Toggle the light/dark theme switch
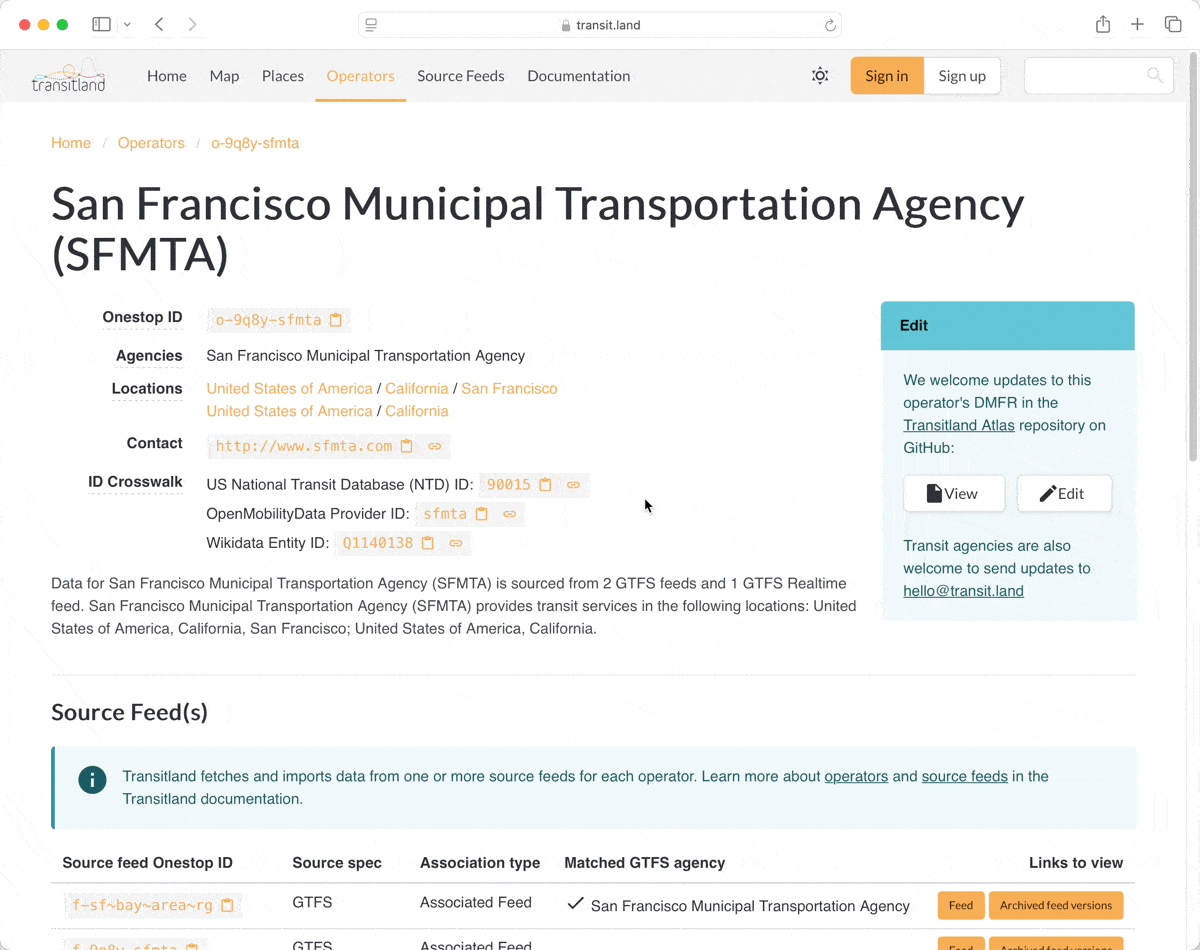 (x=820, y=76)
